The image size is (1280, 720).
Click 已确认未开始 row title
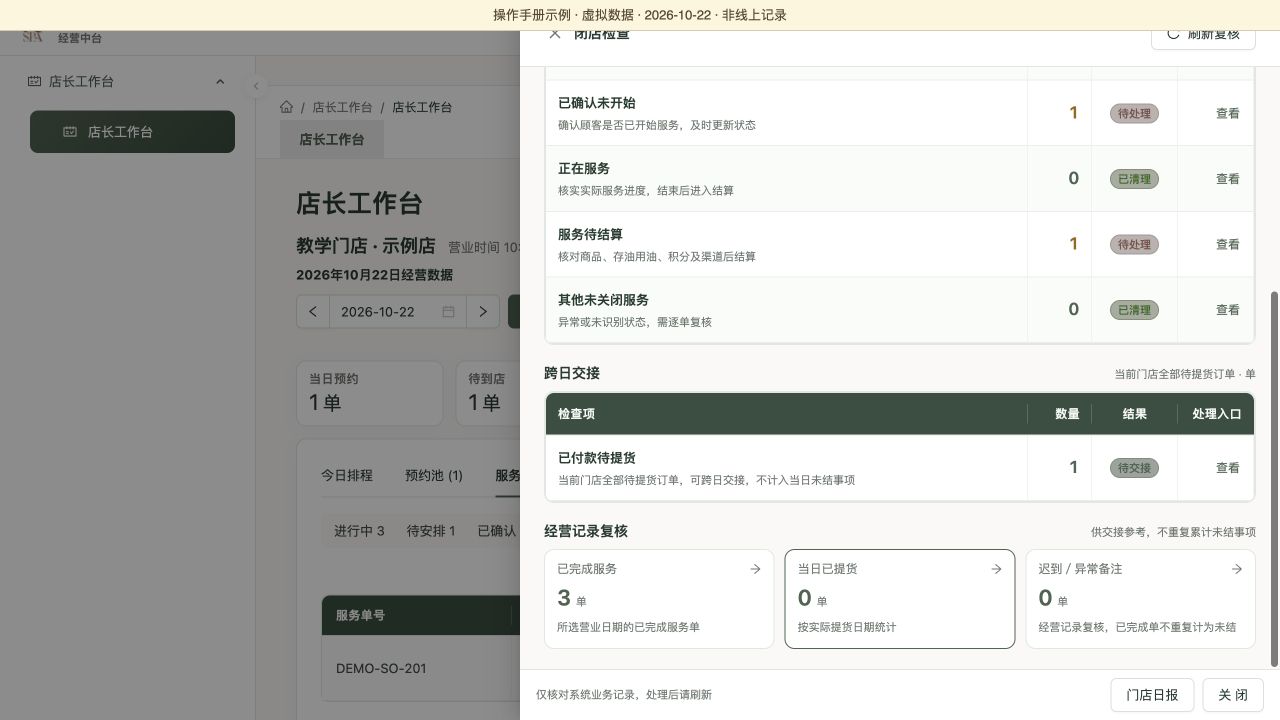coord(596,103)
